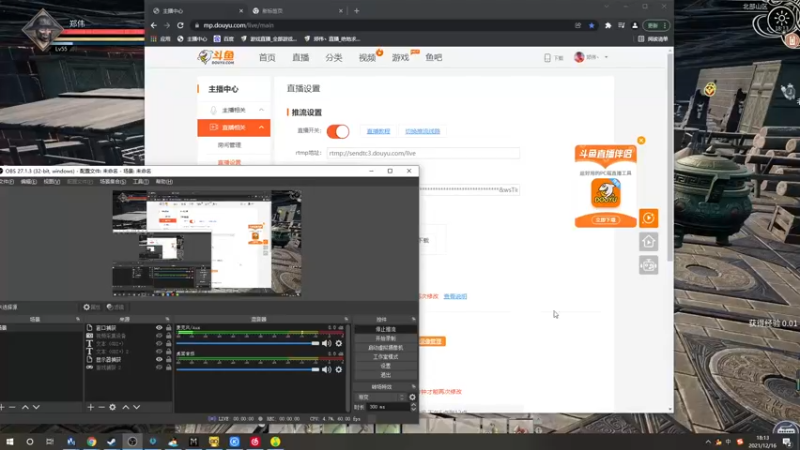Click the 立即下载 download button on ad
Image resolution: width=800 pixels, height=450 pixels.
[606, 220]
